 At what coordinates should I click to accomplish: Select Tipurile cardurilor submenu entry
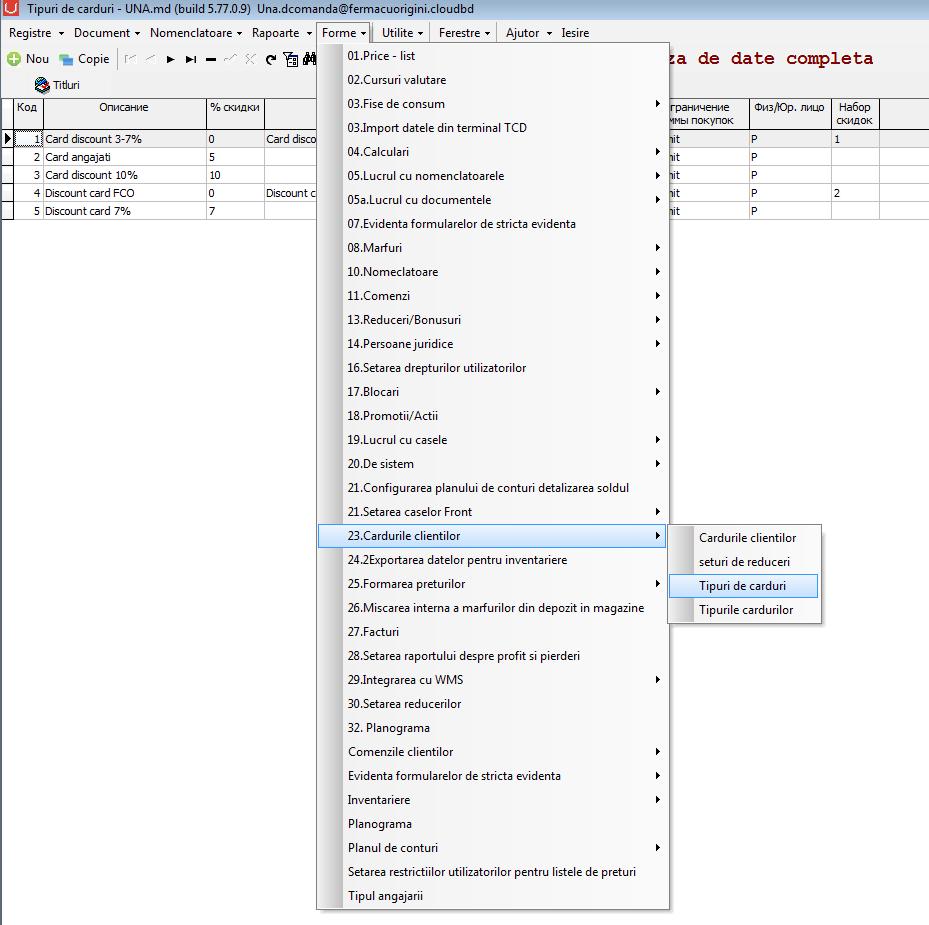coord(743,610)
